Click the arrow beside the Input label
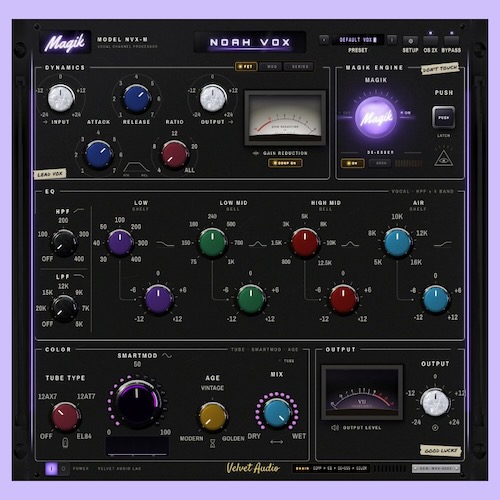Image resolution: width=500 pixels, height=500 pixels. point(45,122)
